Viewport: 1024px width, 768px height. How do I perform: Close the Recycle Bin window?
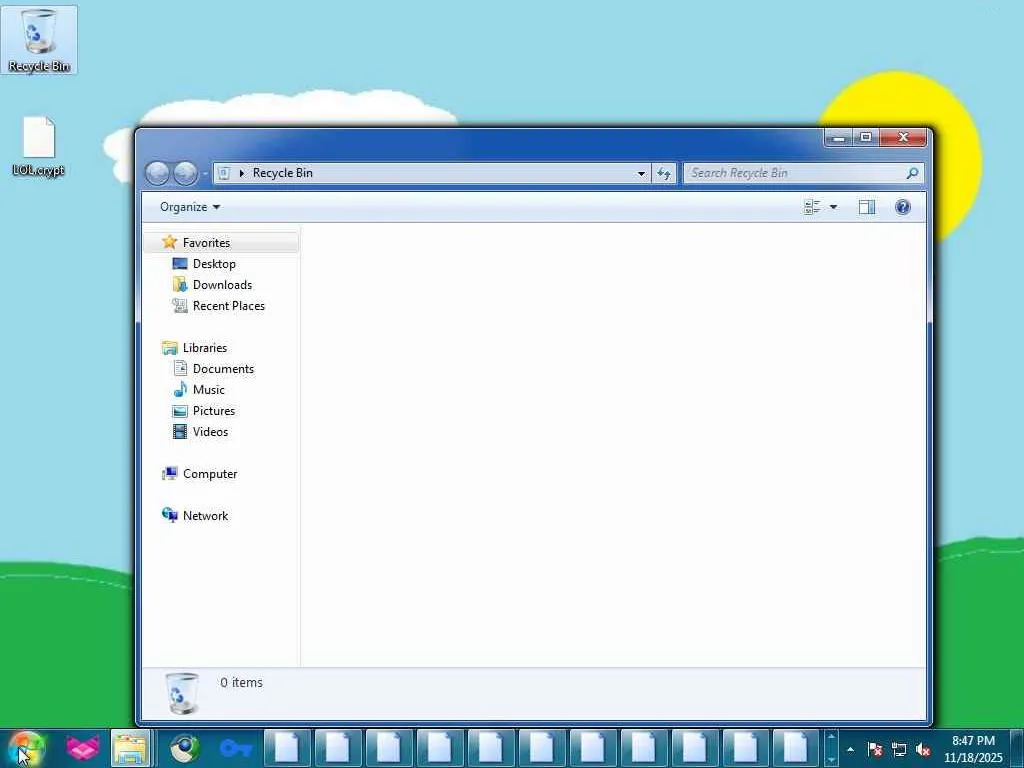[903, 137]
